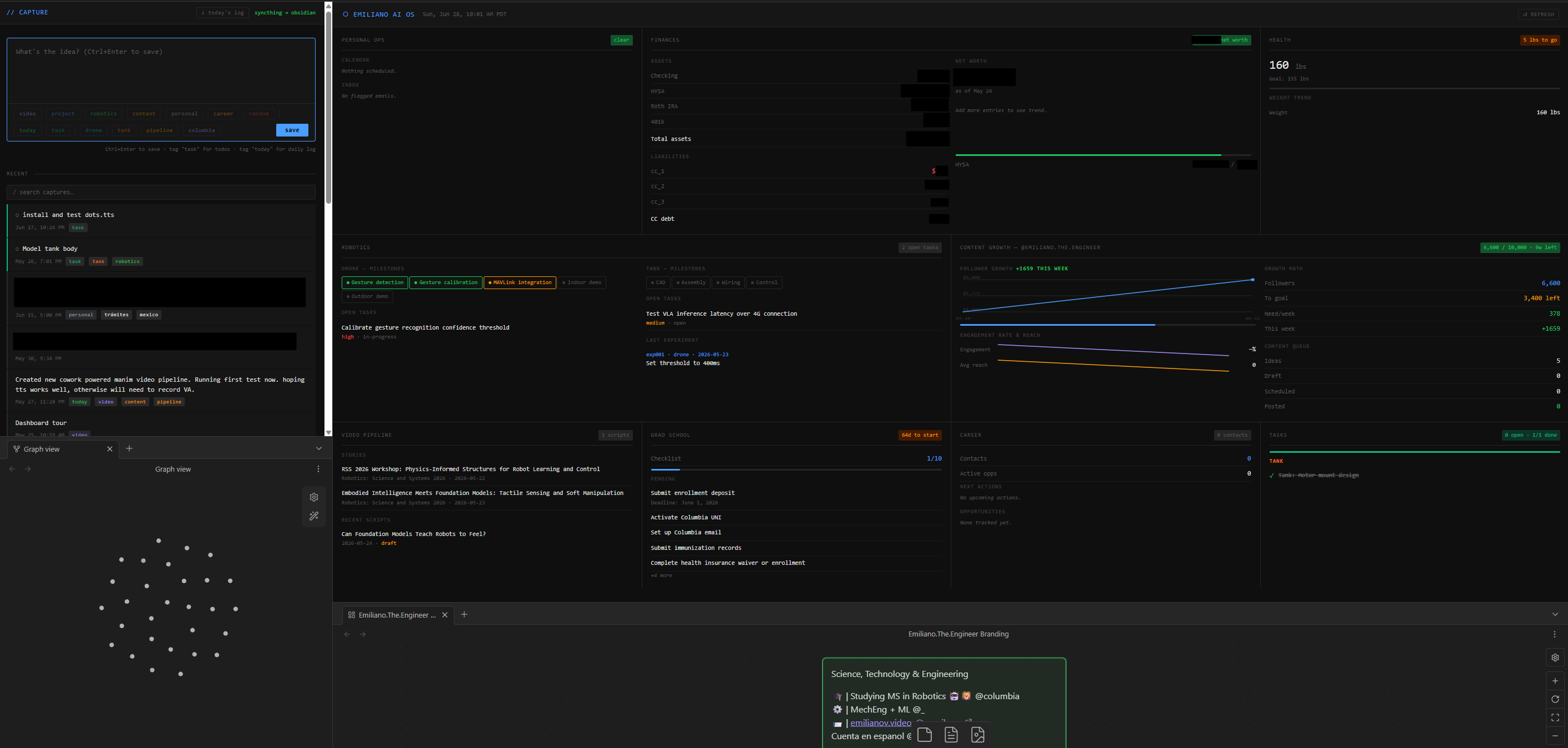Add new tab next to Emiliano.The.Engineer tab

464,614
